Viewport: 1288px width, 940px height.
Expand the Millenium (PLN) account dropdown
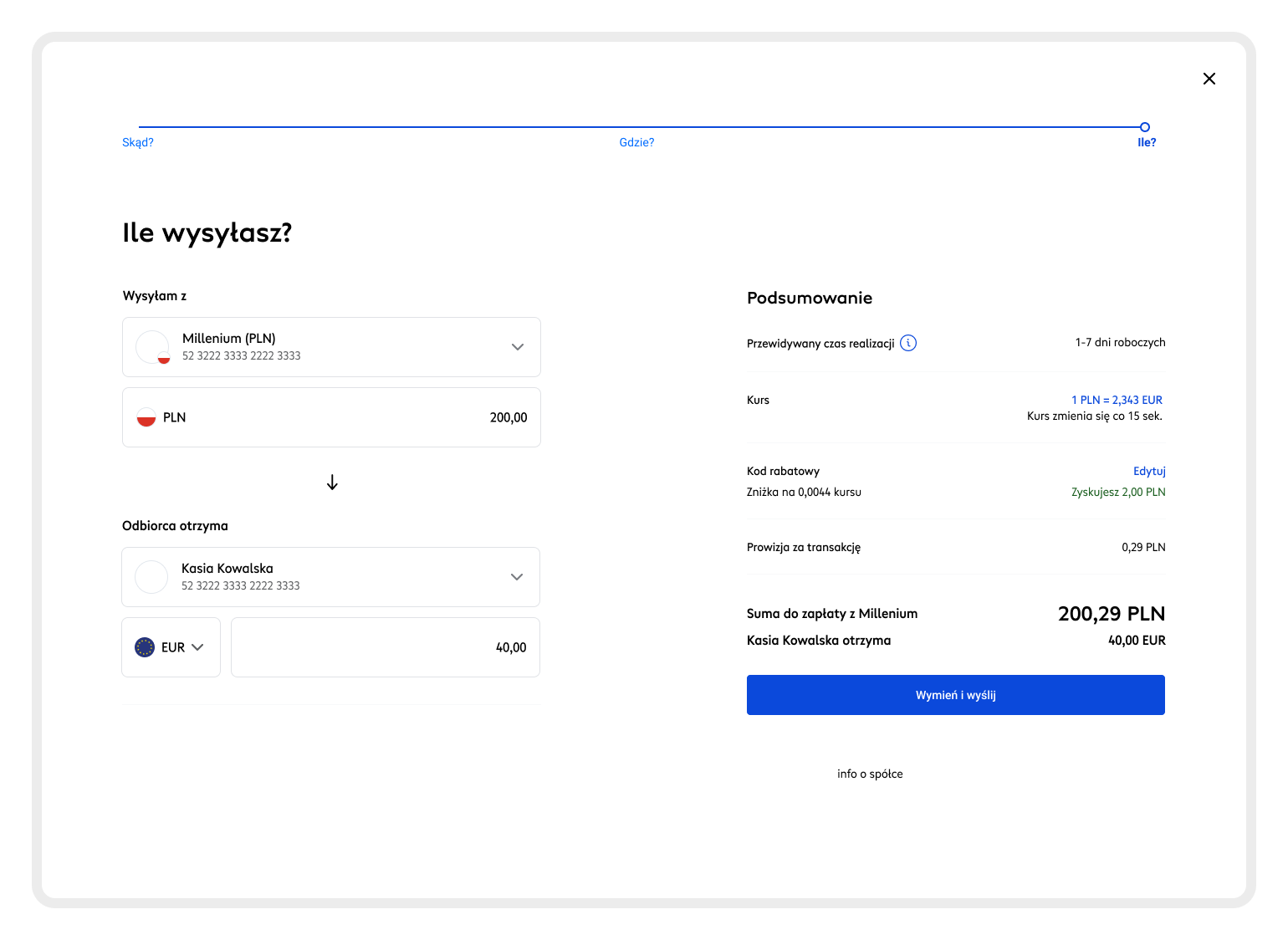pos(517,347)
